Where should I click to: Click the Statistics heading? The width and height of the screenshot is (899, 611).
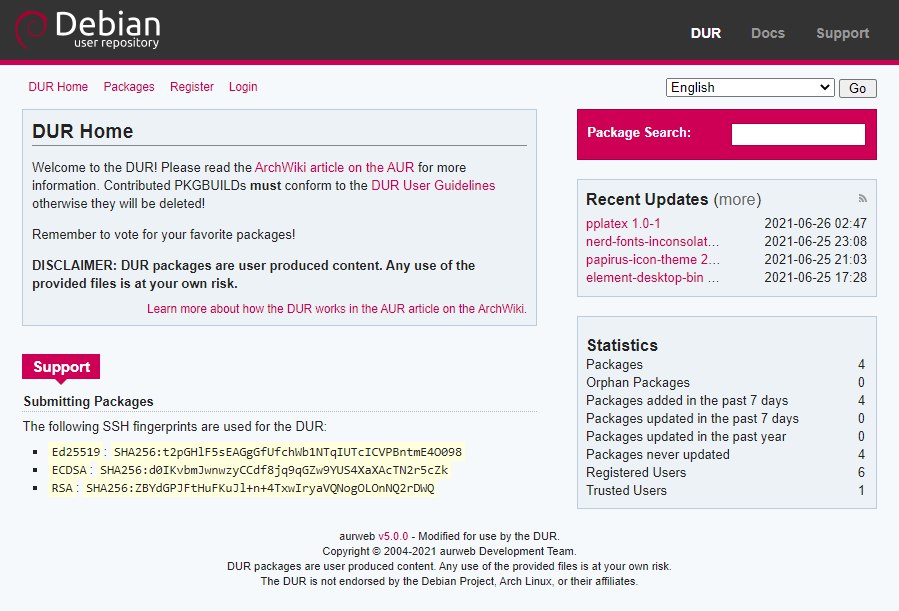click(622, 345)
